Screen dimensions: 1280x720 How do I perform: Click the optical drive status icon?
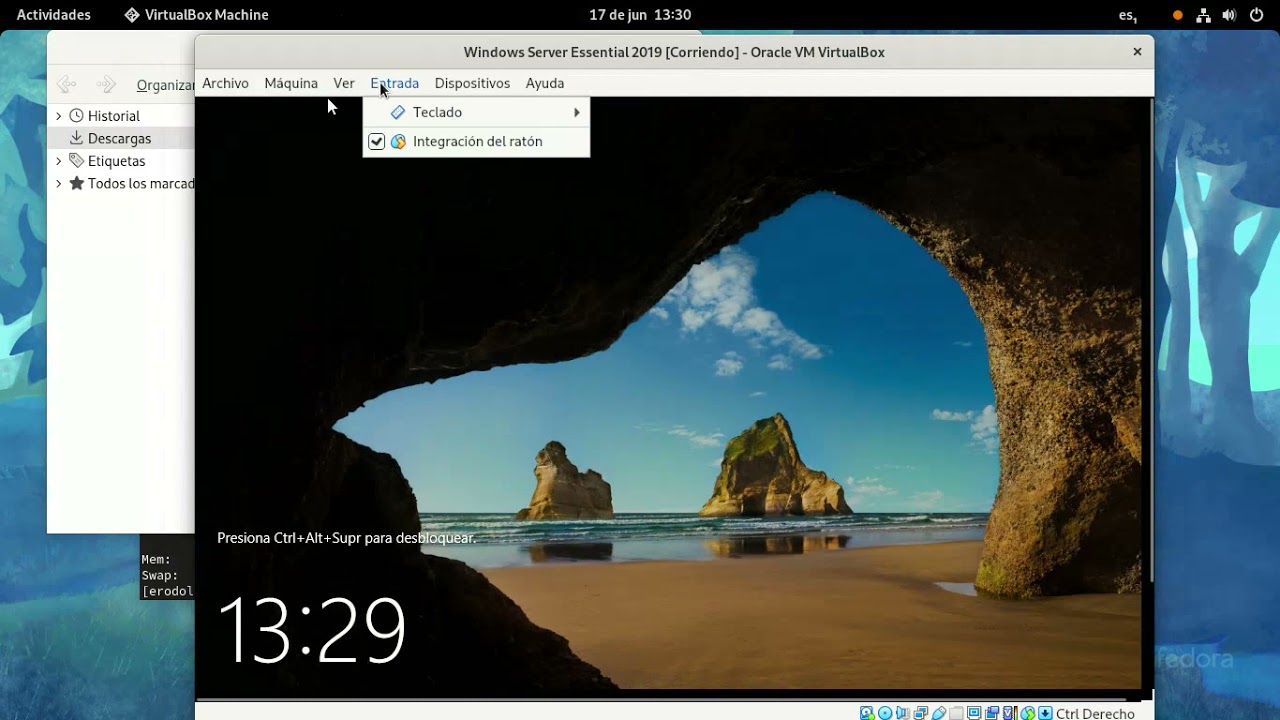[x=885, y=714]
